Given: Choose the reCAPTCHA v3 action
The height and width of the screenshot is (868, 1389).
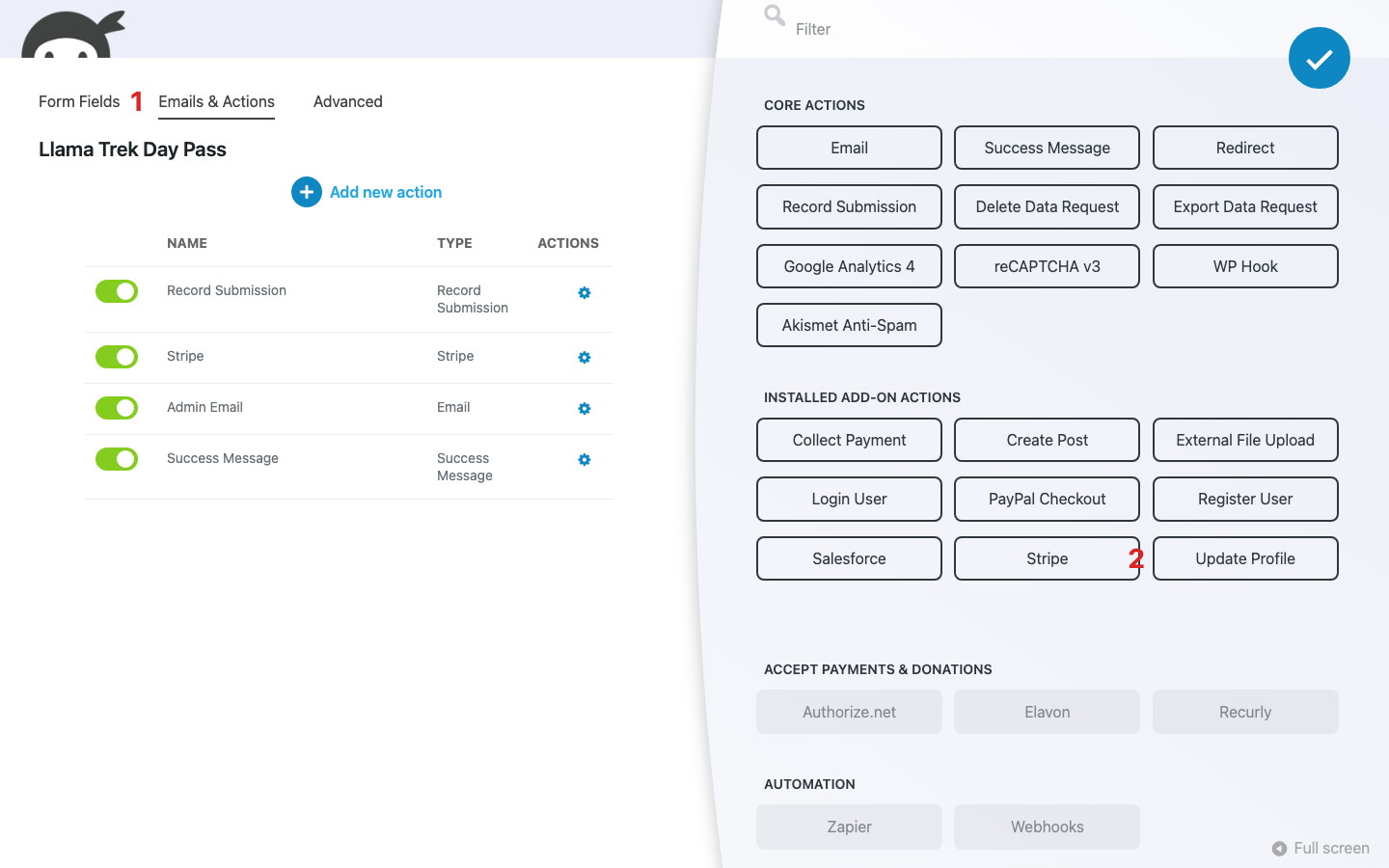Looking at the screenshot, I should (x=1047, y=266).
